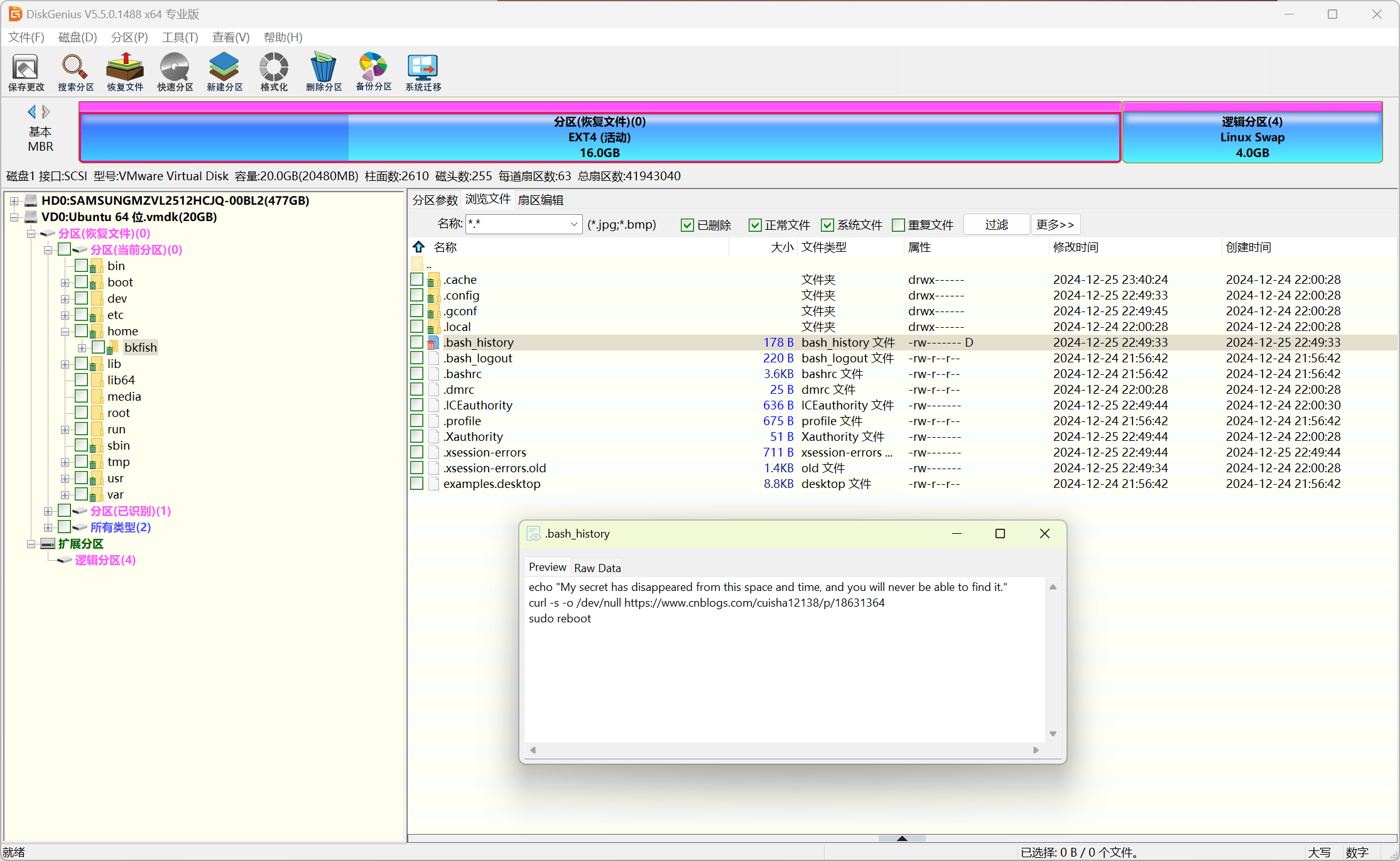
Task: Collapse the 扩展分区 node
Action: [x=31, y=544]
